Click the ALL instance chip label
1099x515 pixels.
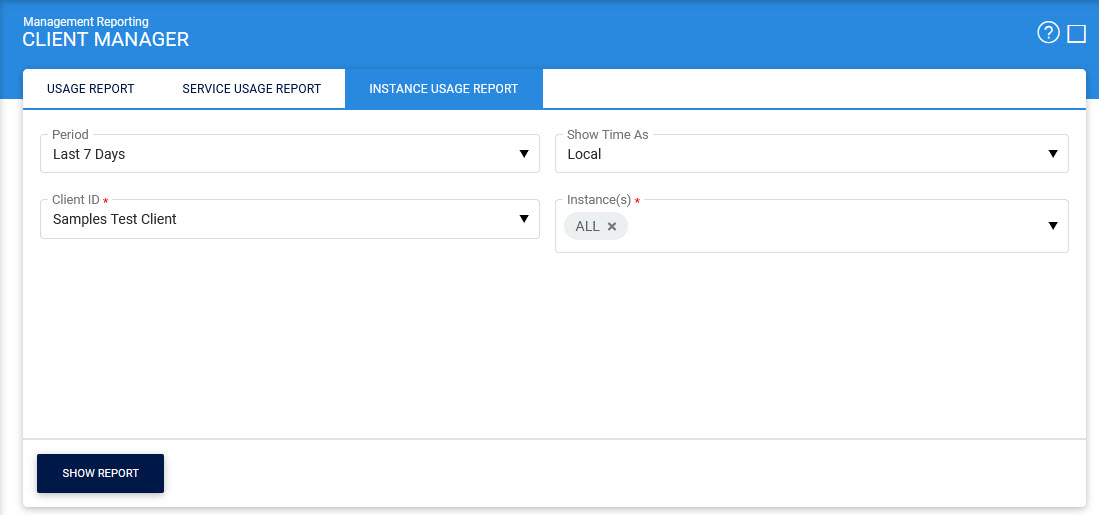coord(587,227)
